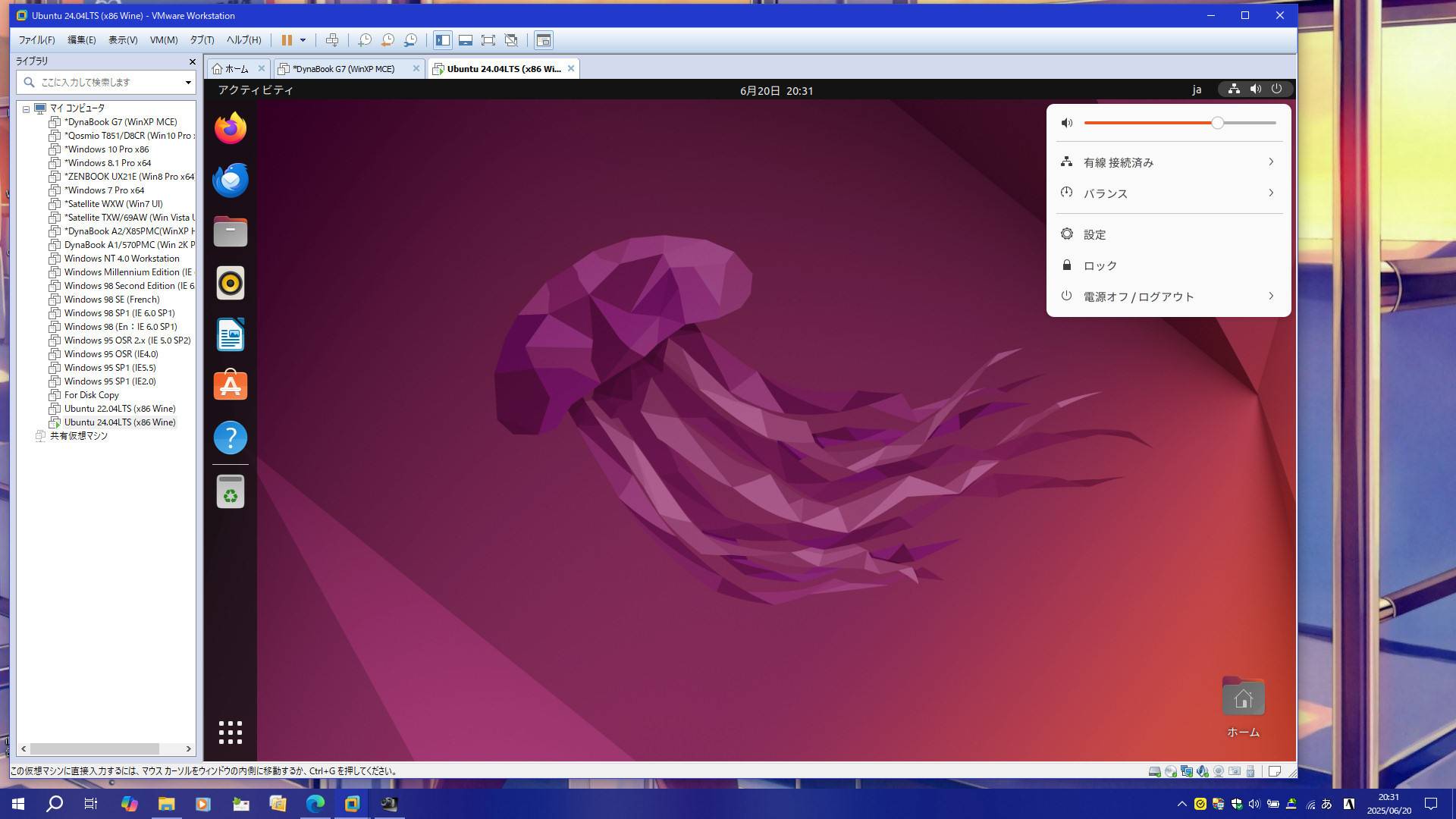
Task: Click the hard disk device status icon
Action: pyautogui.click(x=1154, y=771)
